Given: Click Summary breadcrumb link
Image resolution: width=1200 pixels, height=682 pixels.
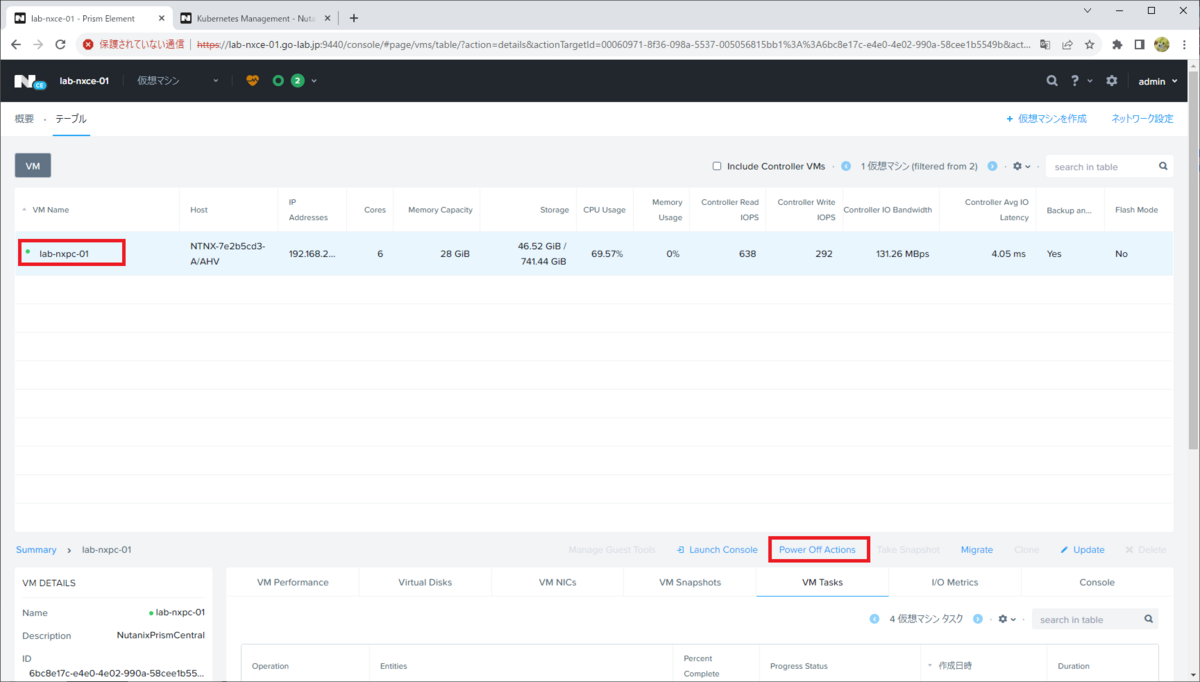Looking at the screenshot, I should [x=36, y=550].
